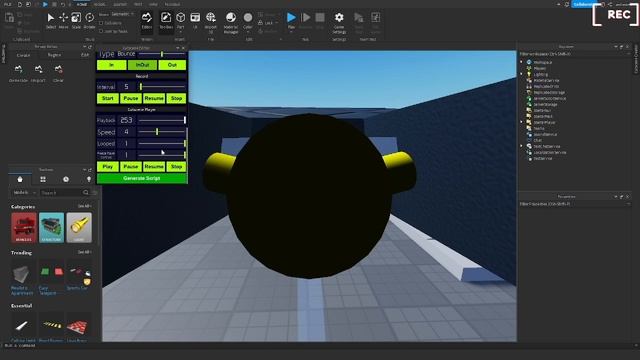
Task: Click the Cutscene Player Play button
Action: (x=108, y=167)
